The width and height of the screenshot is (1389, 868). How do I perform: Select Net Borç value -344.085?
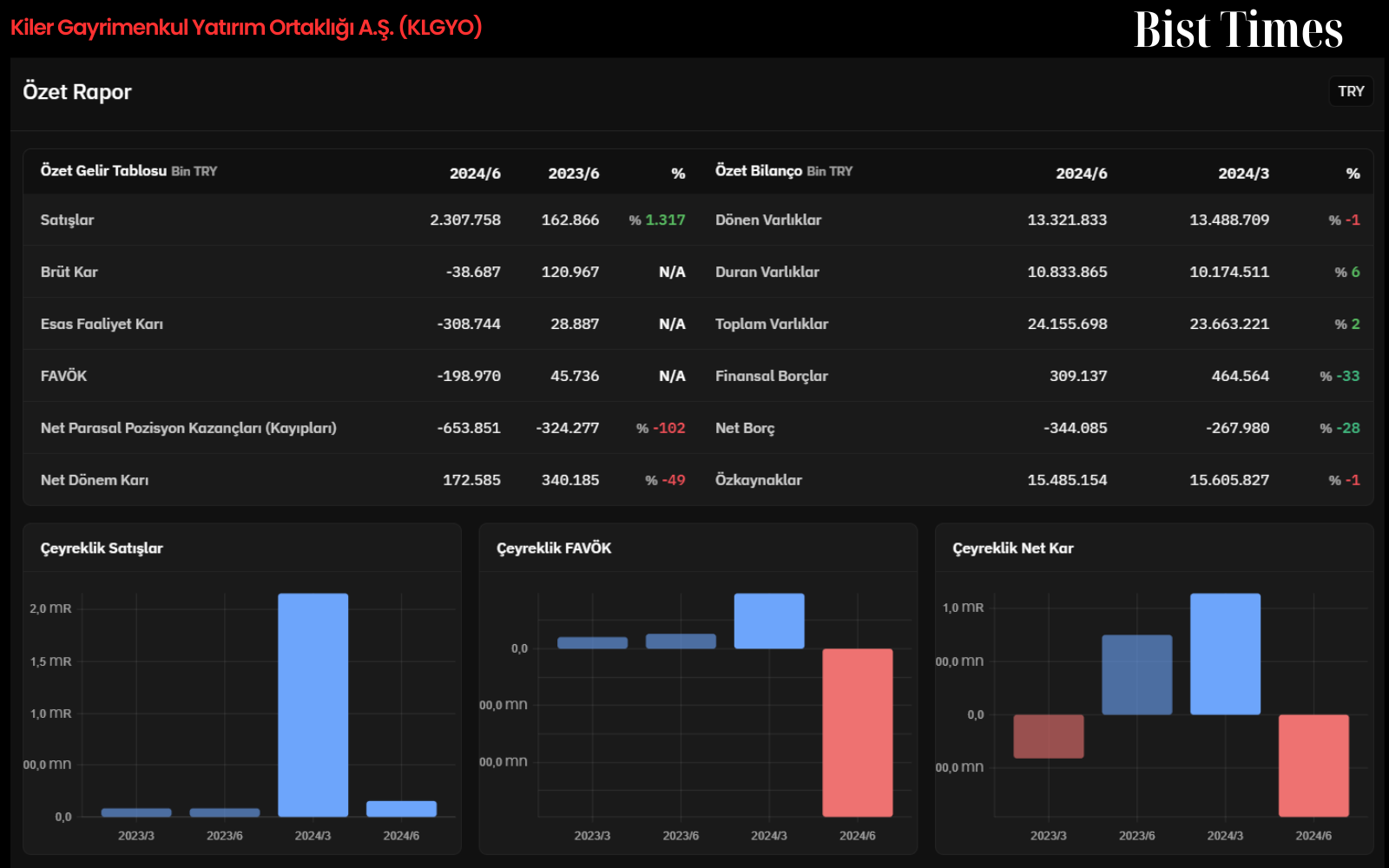point(1075,428)
